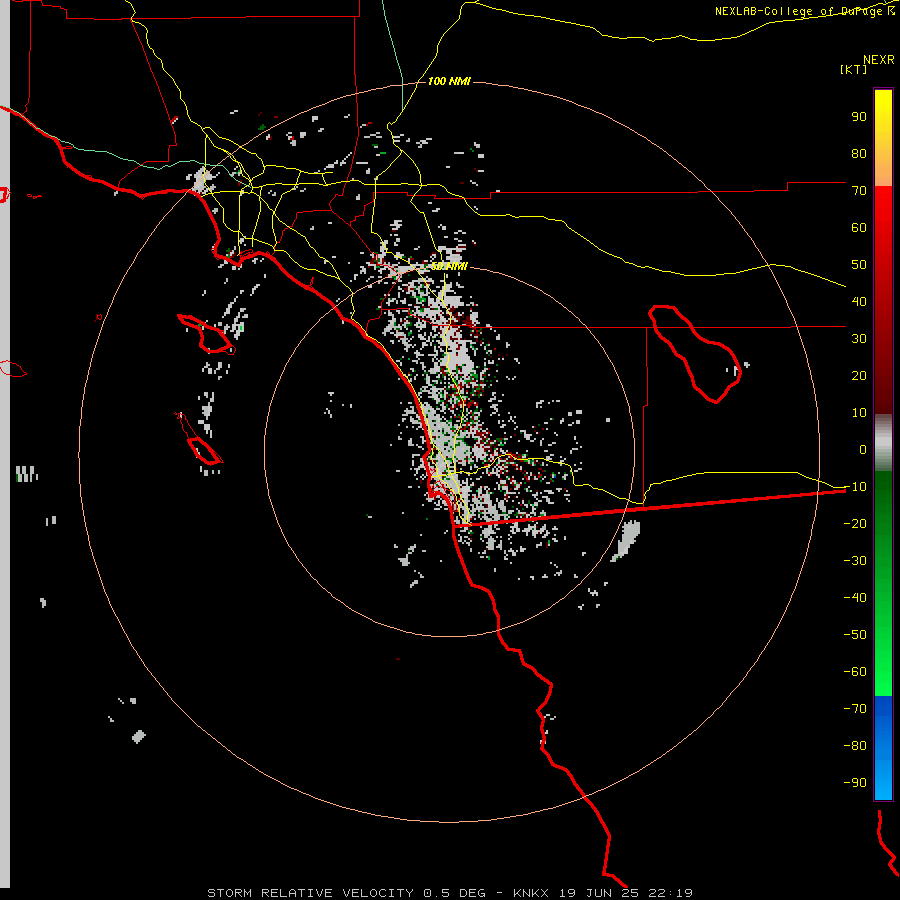Image resolution: width=900 pixels, height=900 pixels.
Task: Click the 60 value on the velocity scale
Action: [859, 228]
